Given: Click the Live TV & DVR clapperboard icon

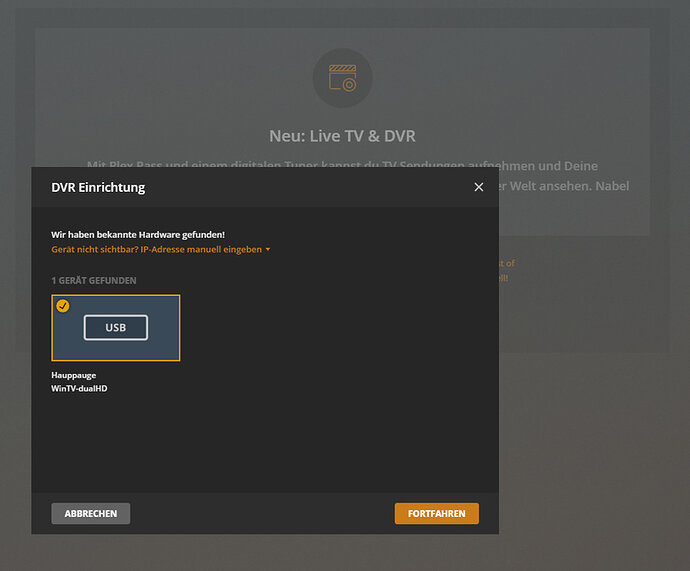Looking at the screenshot, I should point(342,78).
